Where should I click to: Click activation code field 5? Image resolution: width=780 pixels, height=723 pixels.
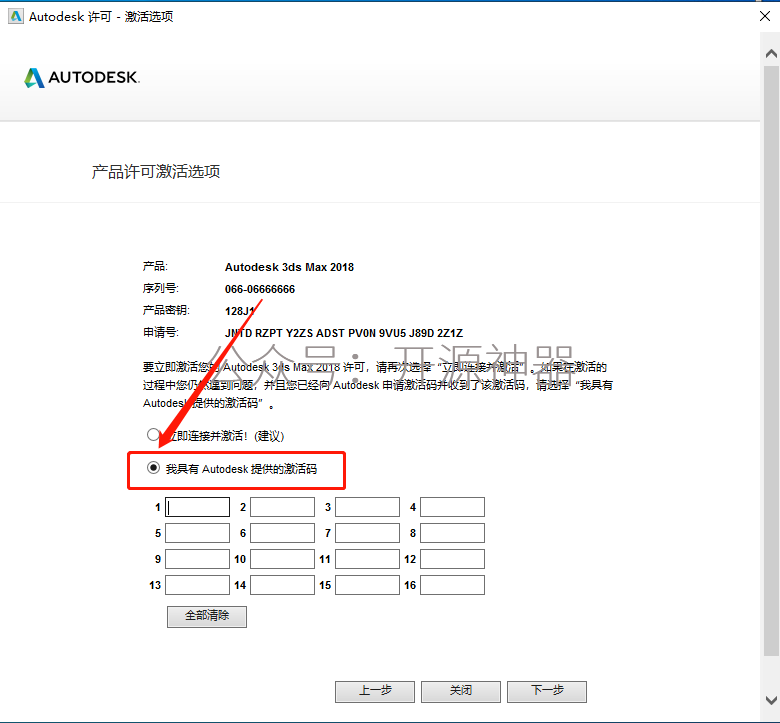click(x=197, y=533)
